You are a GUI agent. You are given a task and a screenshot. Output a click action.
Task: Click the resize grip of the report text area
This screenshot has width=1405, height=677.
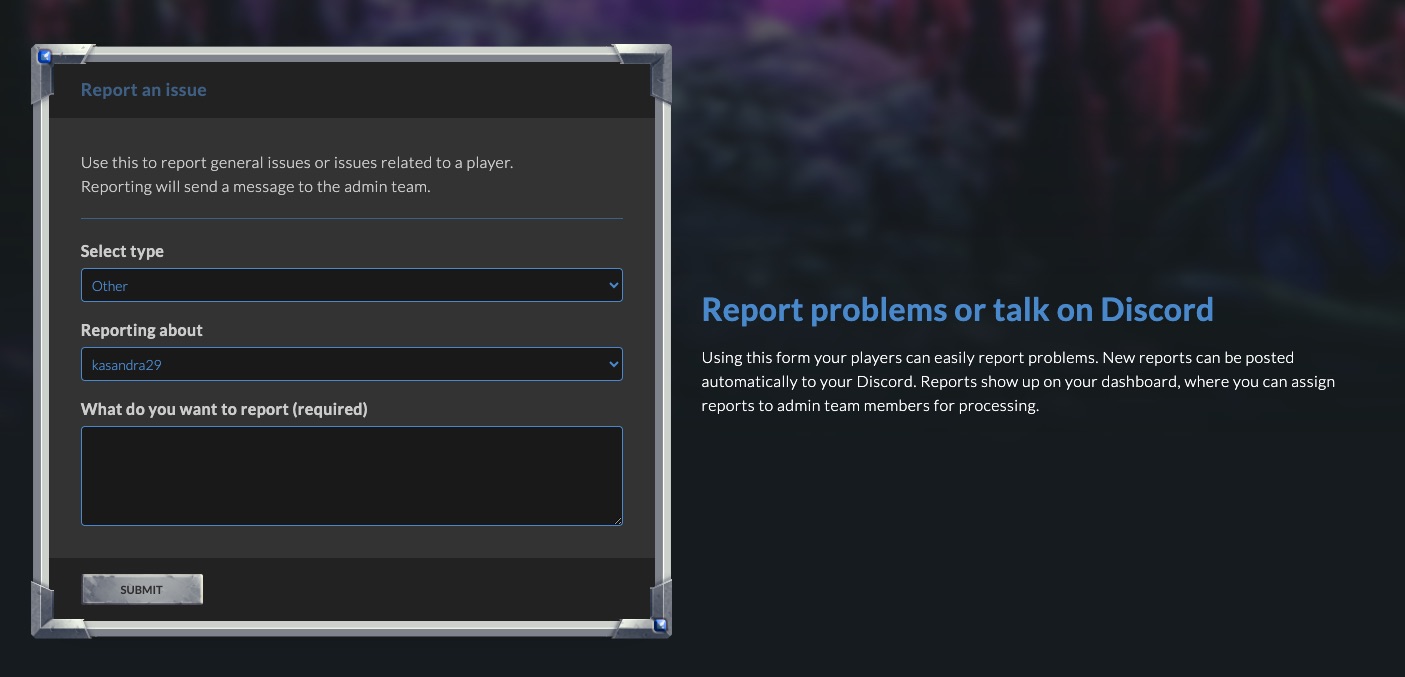(x=618, y=521)
